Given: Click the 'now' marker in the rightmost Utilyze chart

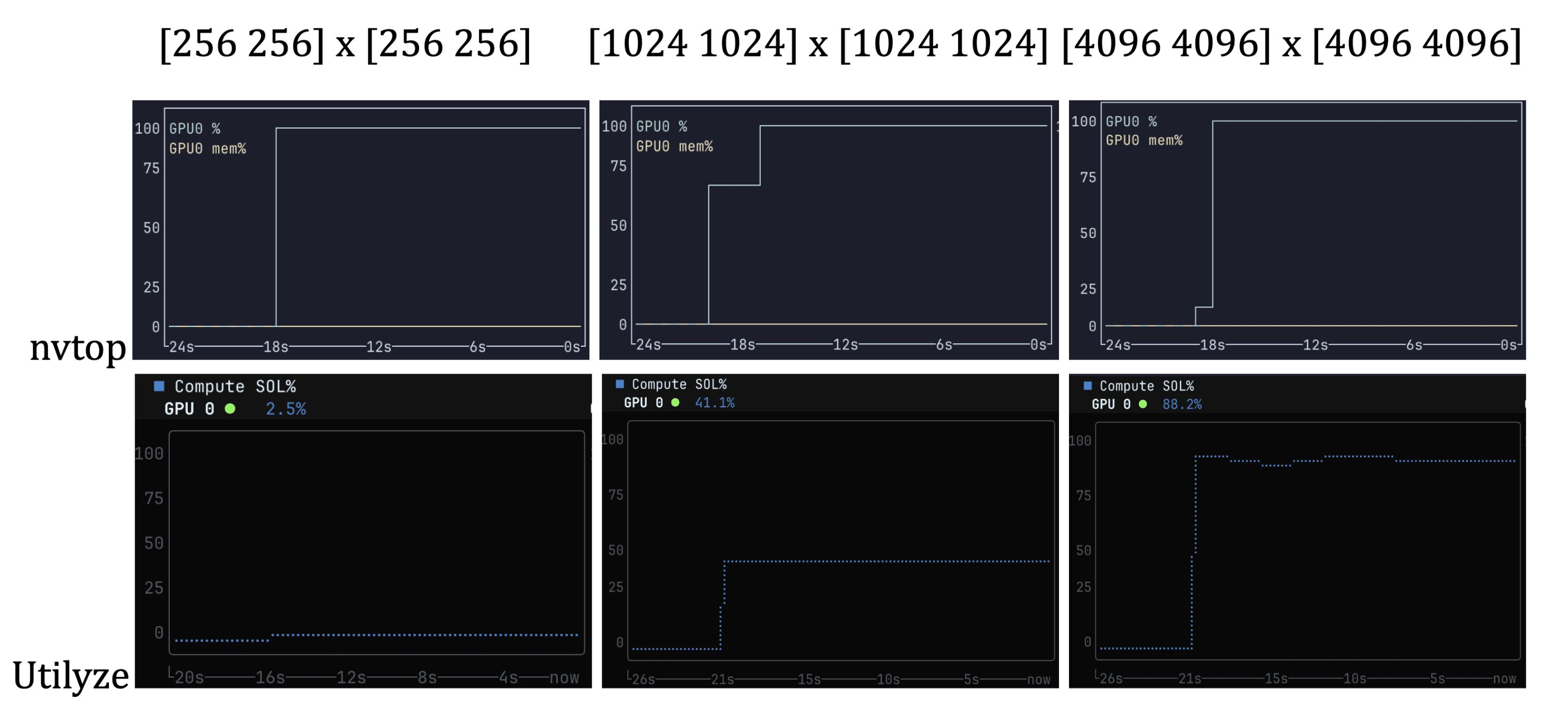Looking at the screenshot, I should point(1504,678).
